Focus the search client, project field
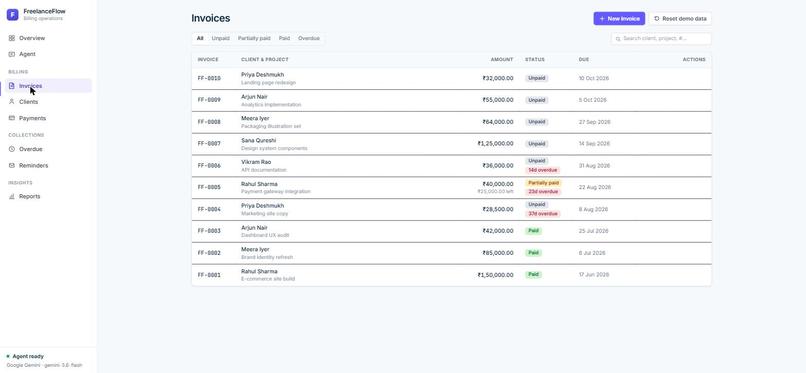 (661, 39)
